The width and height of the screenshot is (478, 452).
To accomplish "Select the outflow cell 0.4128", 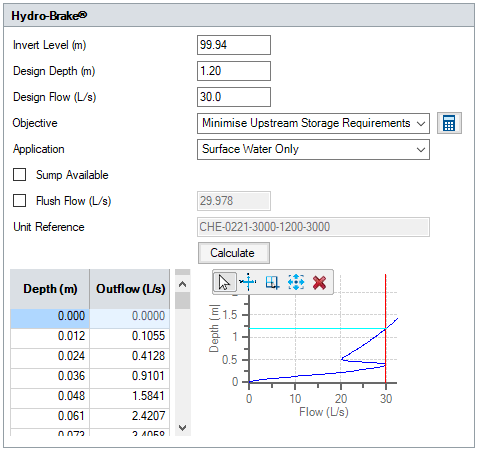I will coord(130,358).
